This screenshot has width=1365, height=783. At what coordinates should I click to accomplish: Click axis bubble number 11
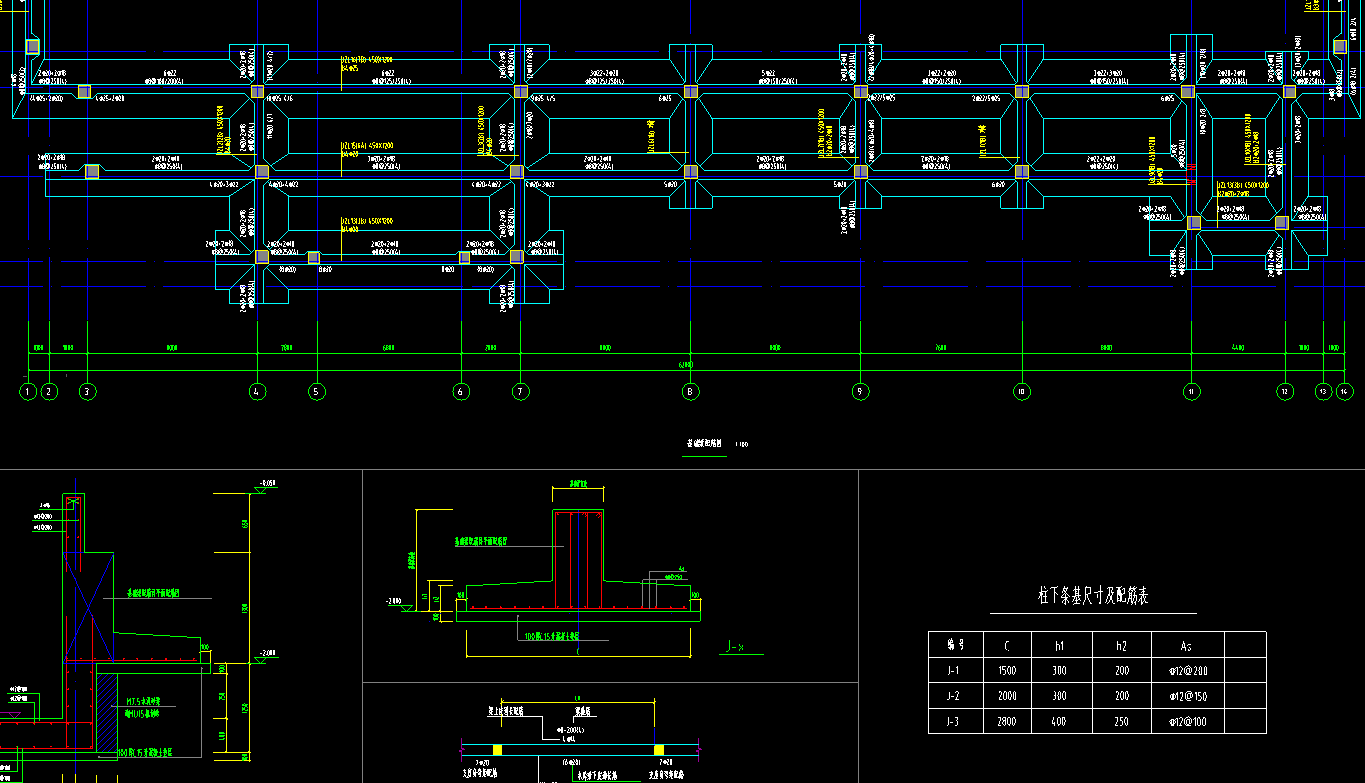click(1191, 391)
